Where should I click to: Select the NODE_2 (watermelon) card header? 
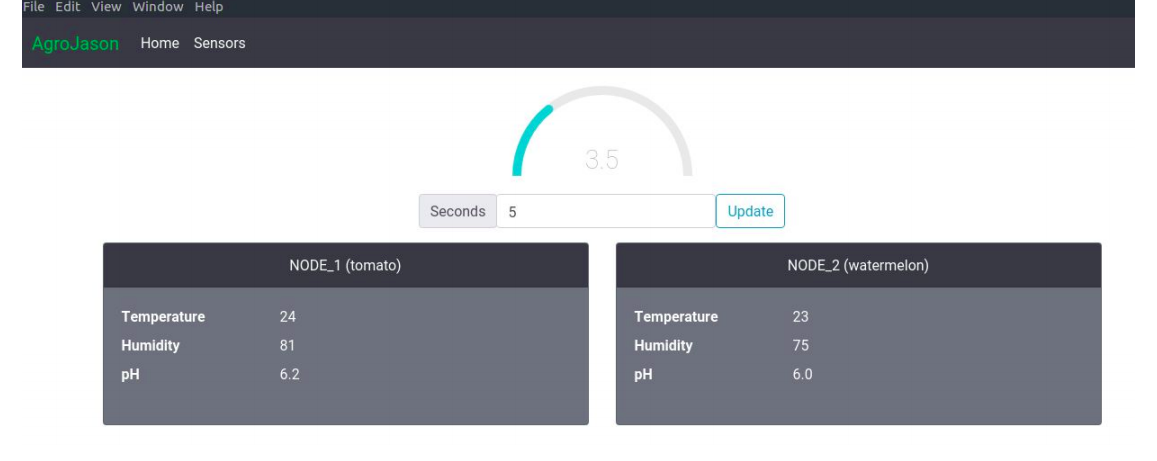tap(858, 266)
